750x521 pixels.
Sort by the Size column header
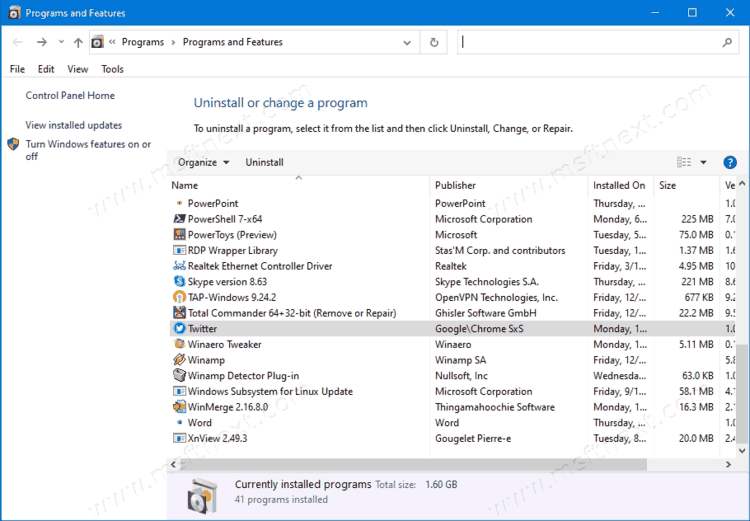coord(686,186)
